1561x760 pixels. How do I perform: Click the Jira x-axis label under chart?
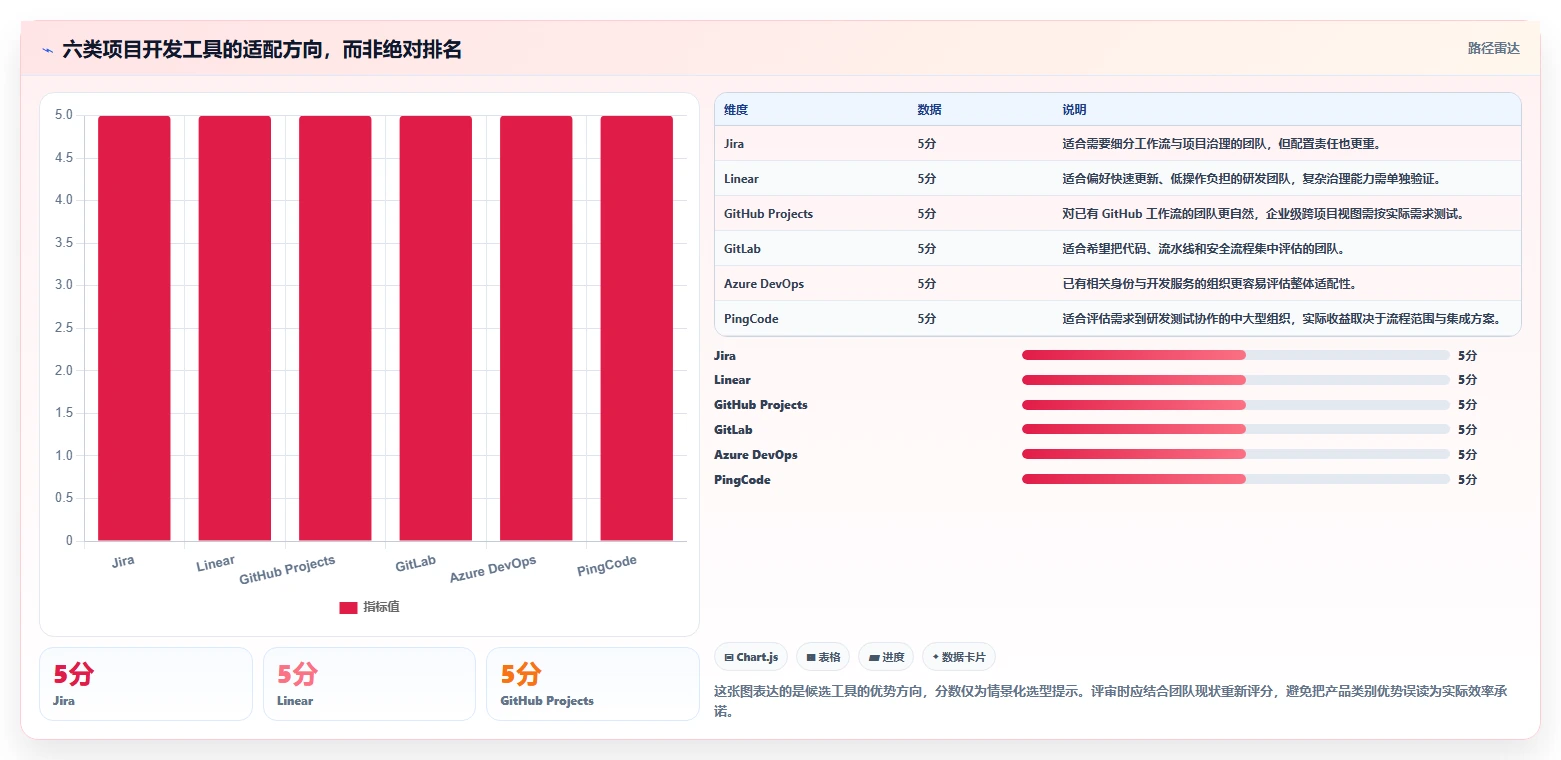[123, 561]
